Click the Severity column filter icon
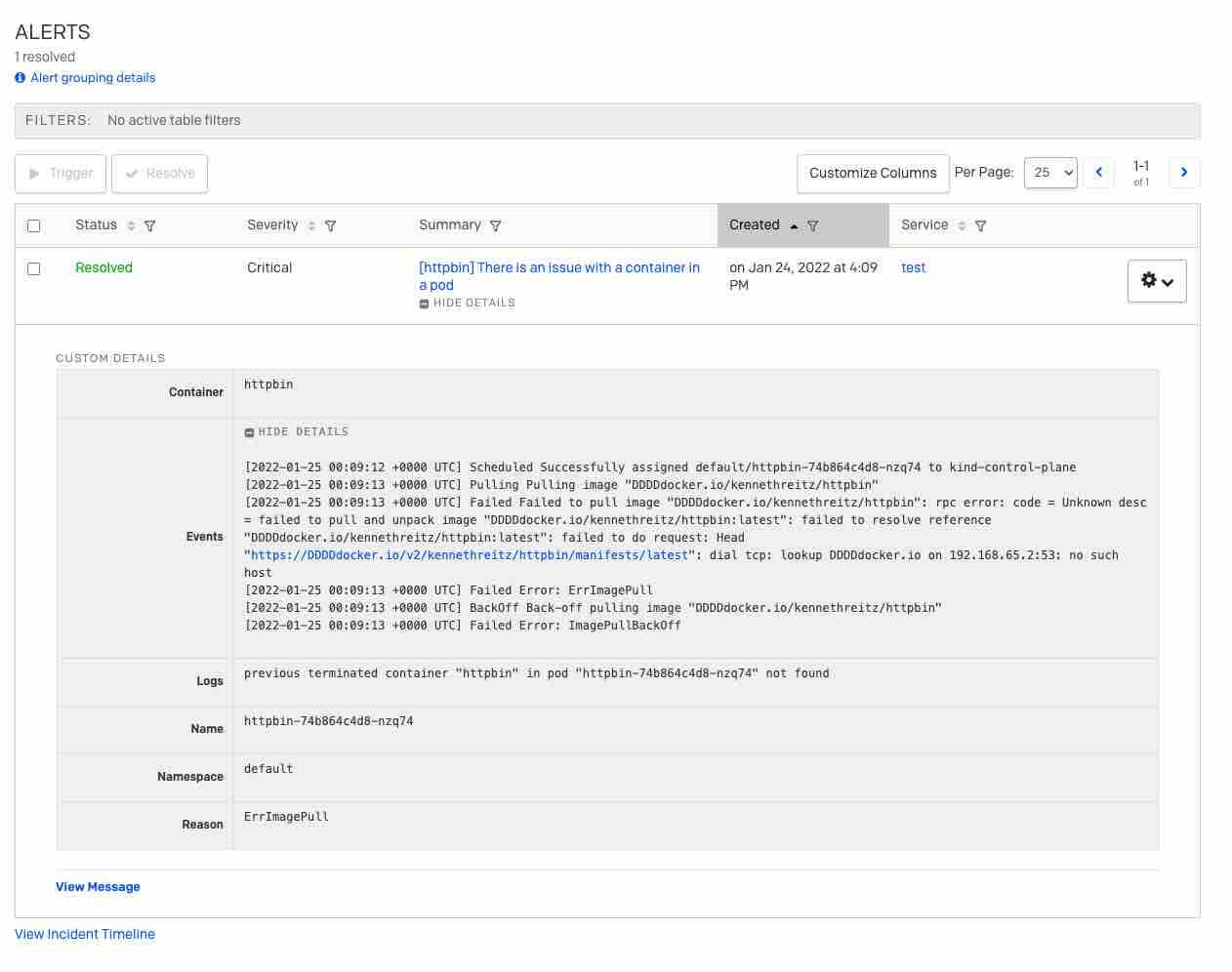This screenshot has width=1232, height=972. pos(330,225)
